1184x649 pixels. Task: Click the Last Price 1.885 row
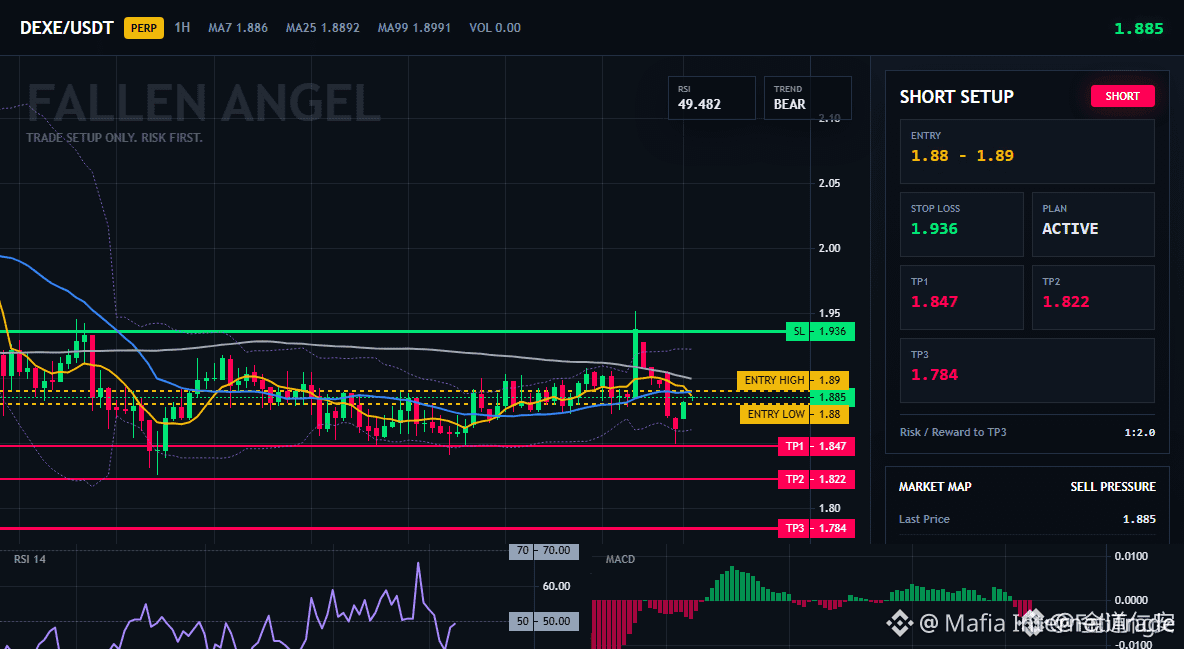(1027, 519)
